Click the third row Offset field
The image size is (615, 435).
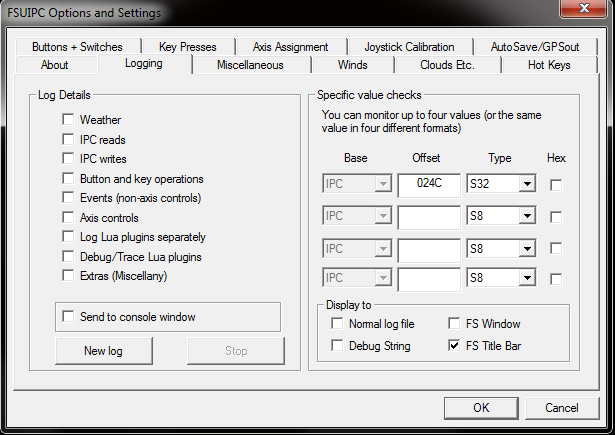[x=429, y=250]
